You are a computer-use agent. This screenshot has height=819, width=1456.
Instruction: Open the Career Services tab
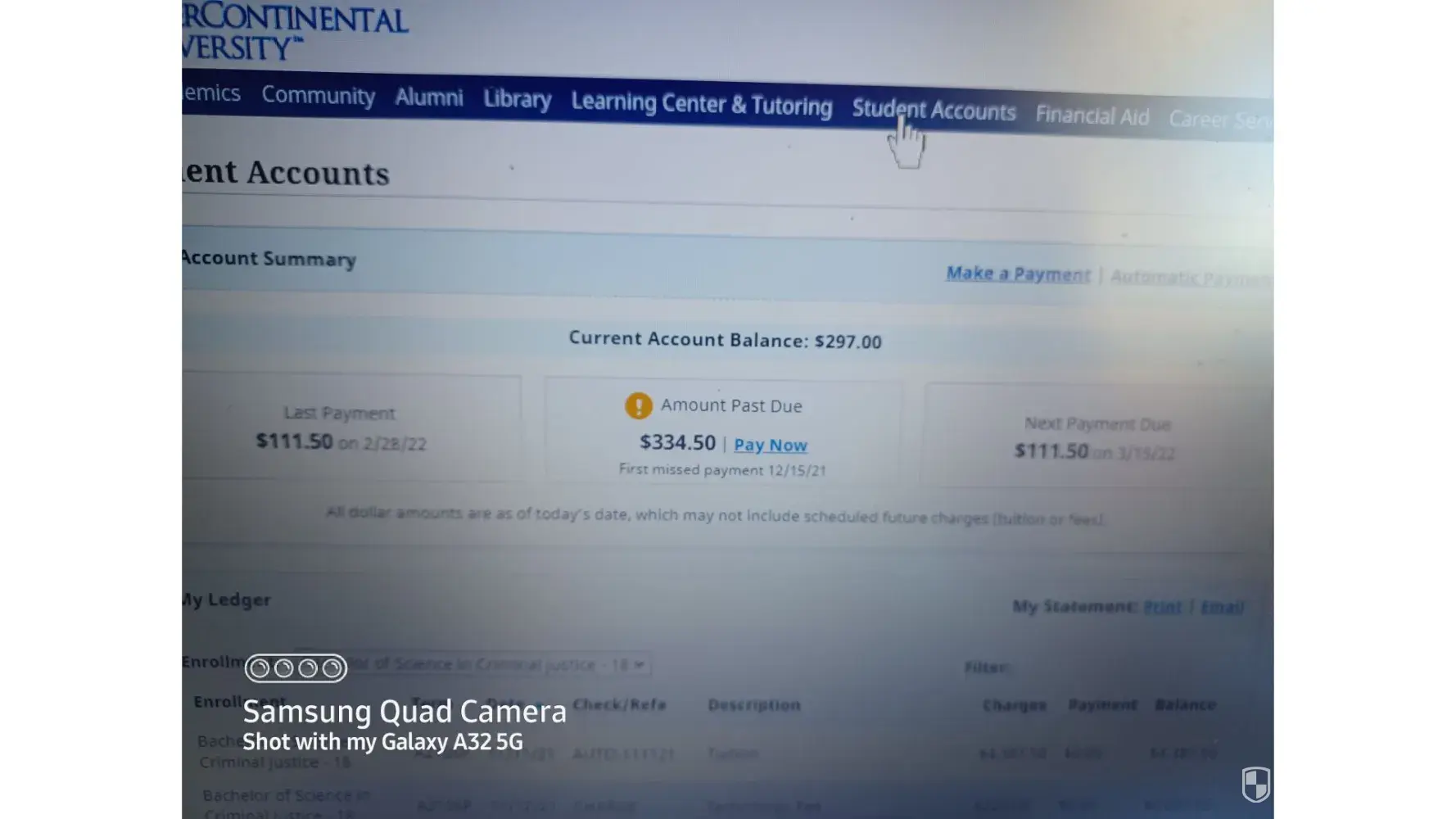1220,120
